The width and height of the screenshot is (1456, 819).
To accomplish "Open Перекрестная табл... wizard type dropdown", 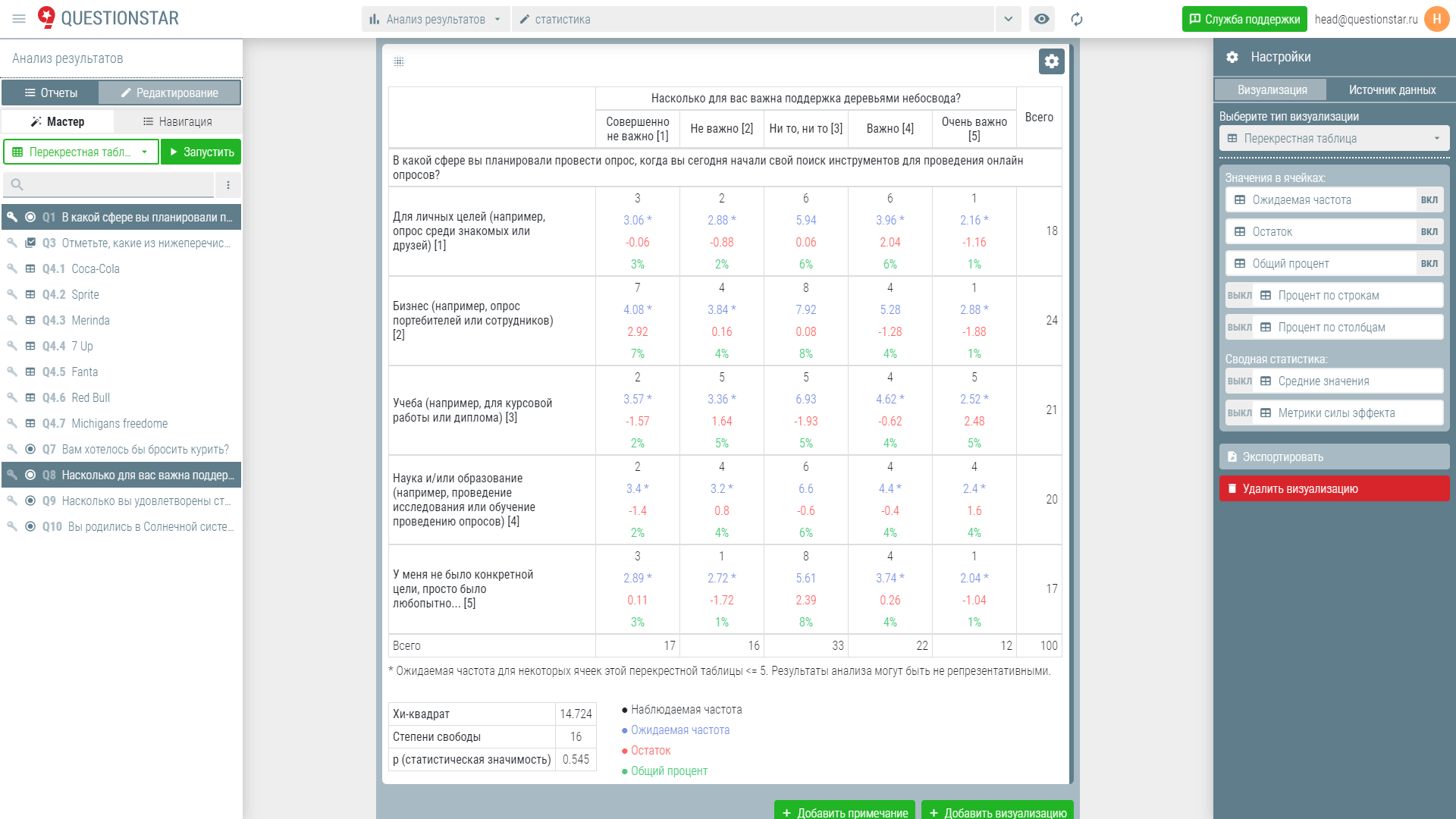I will [x=81, y=152].
